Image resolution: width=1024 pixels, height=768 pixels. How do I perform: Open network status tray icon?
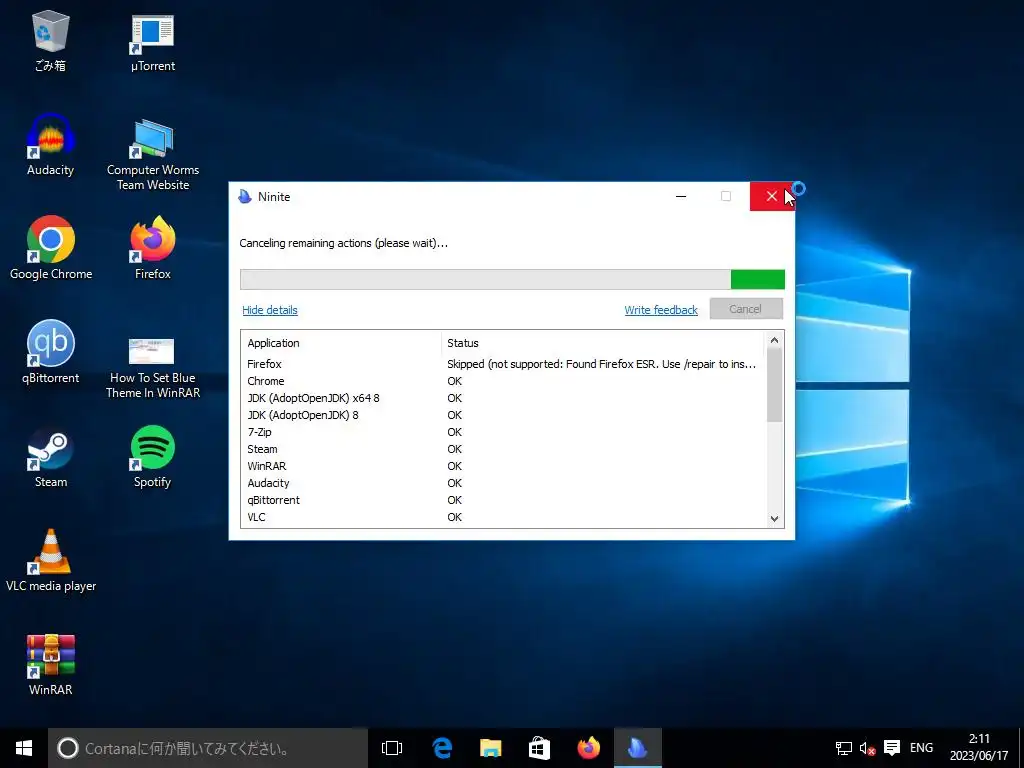(844, 748)
